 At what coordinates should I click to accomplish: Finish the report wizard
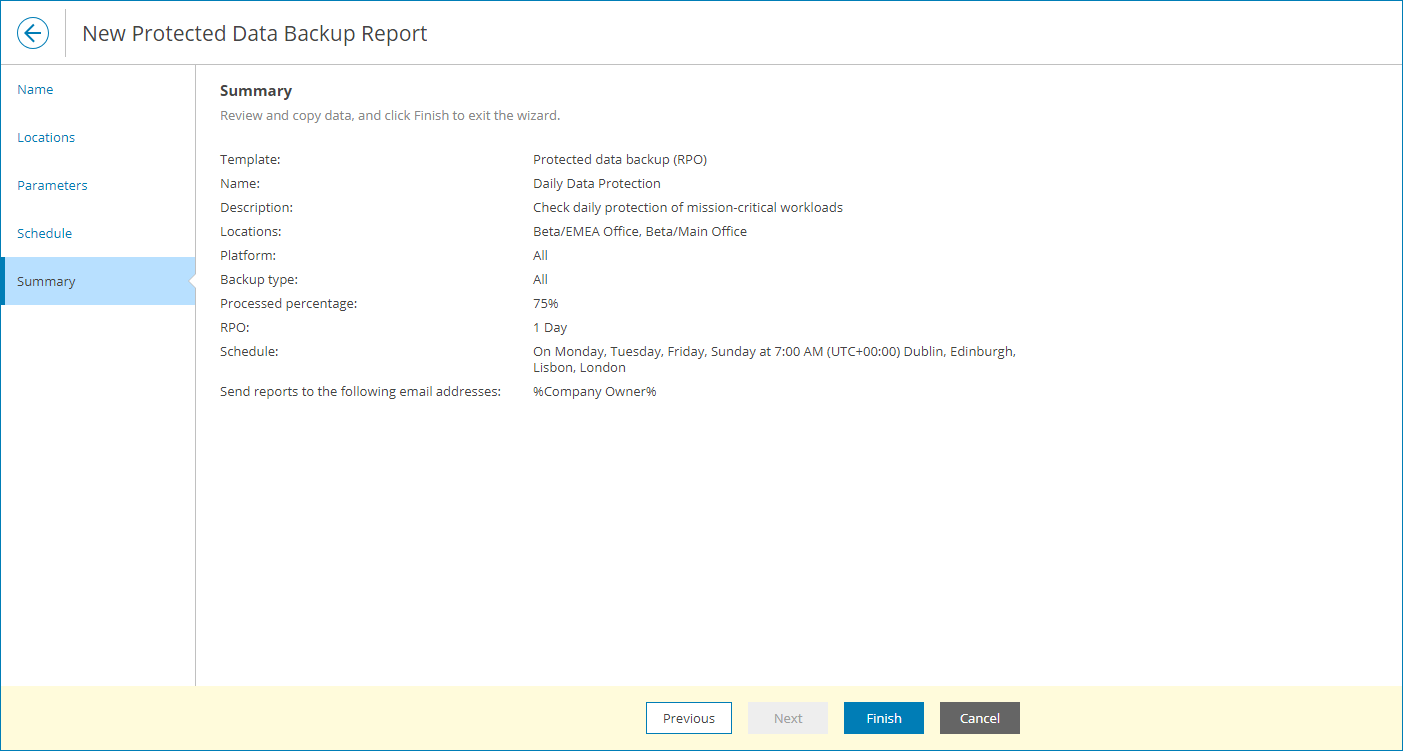pos(884,718)
